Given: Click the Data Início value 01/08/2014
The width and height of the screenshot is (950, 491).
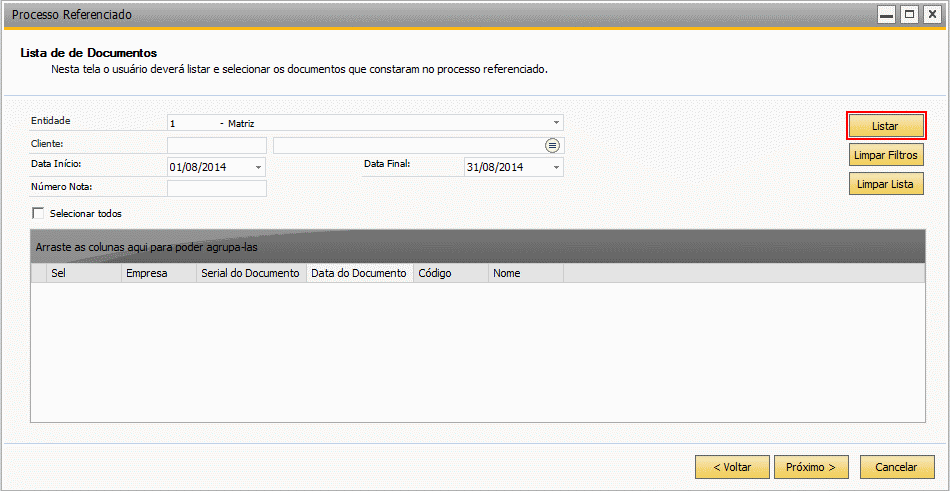Looking at the screenshot, I should pos(198,167).
